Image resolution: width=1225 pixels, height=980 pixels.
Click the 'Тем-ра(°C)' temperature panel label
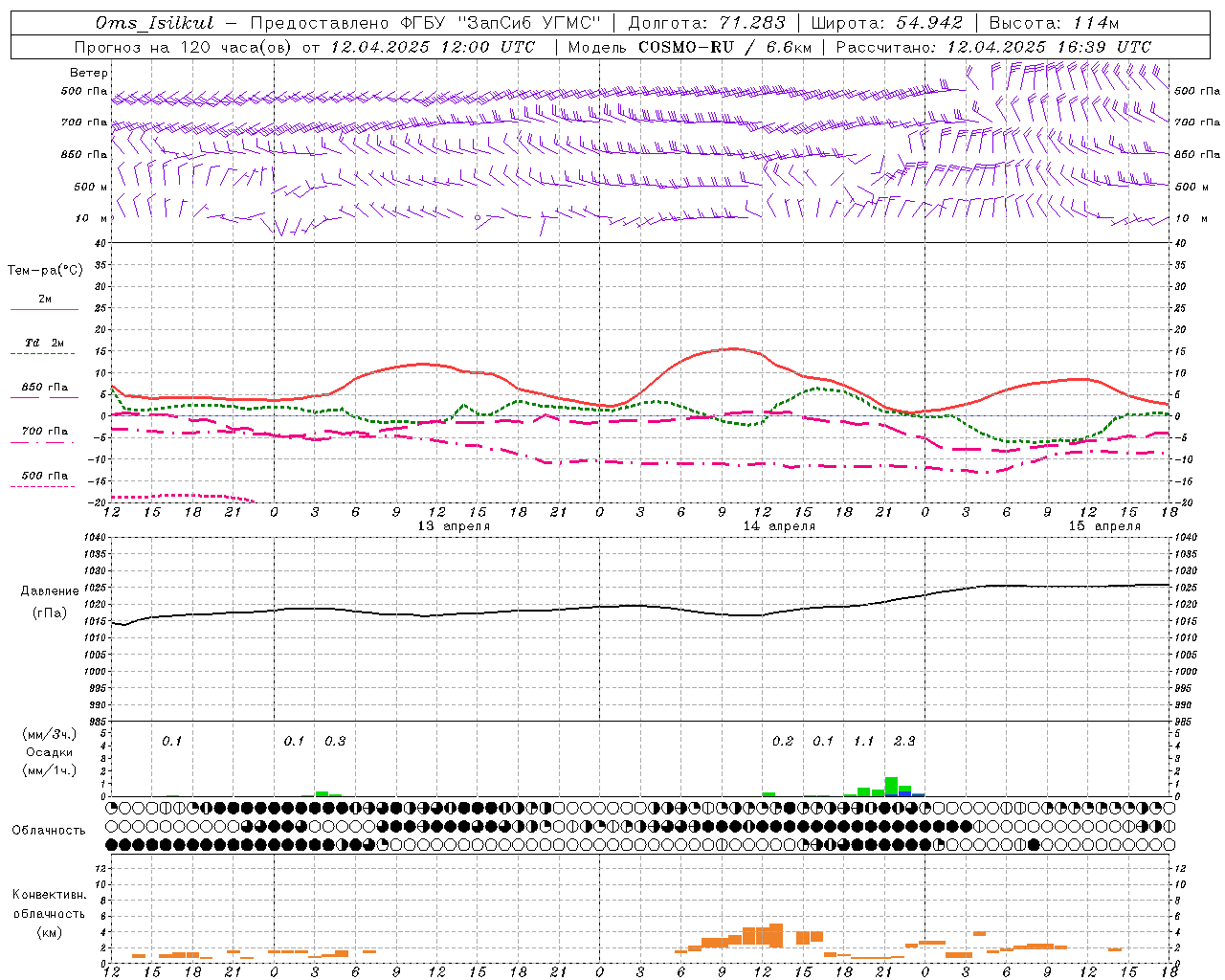[x=45, y=271]
